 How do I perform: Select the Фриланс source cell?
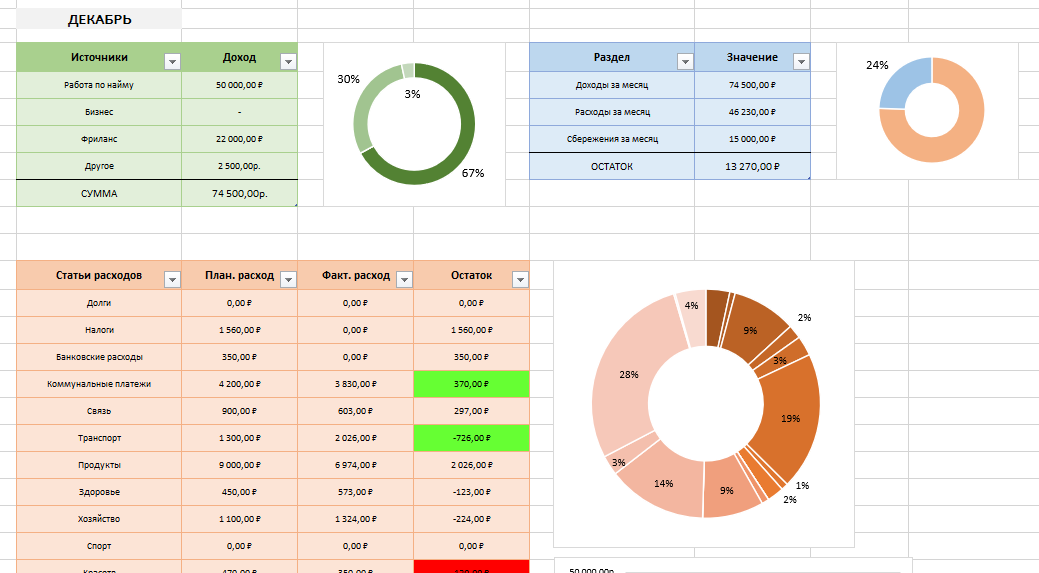99,139
